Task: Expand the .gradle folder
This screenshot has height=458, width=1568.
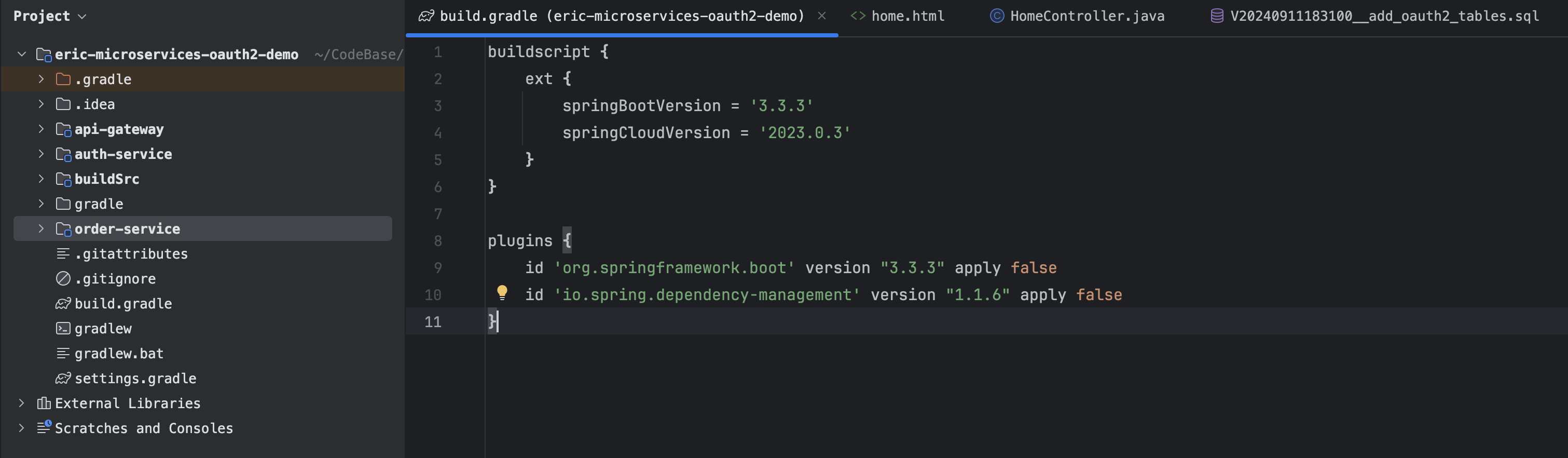Action: pyautogui.click(x=41, y=79)
